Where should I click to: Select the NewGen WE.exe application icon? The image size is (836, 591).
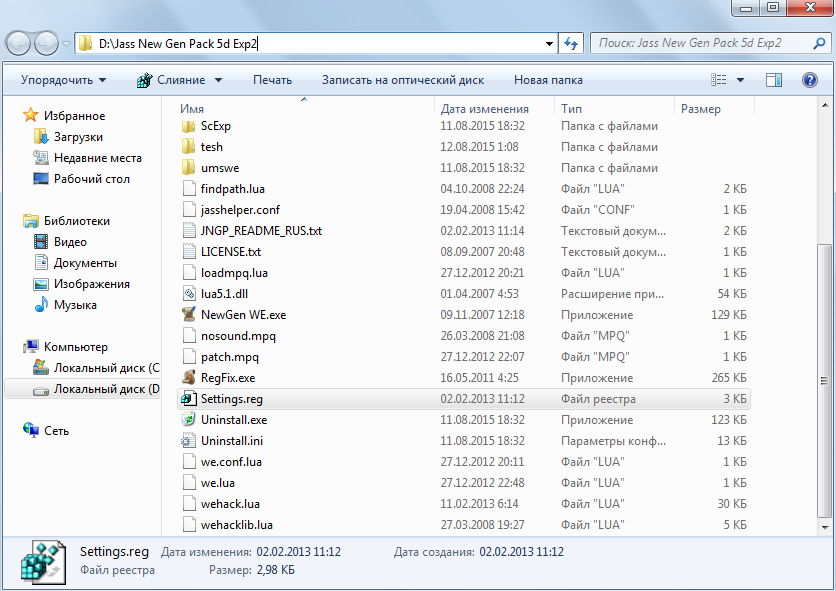[189, 314]
